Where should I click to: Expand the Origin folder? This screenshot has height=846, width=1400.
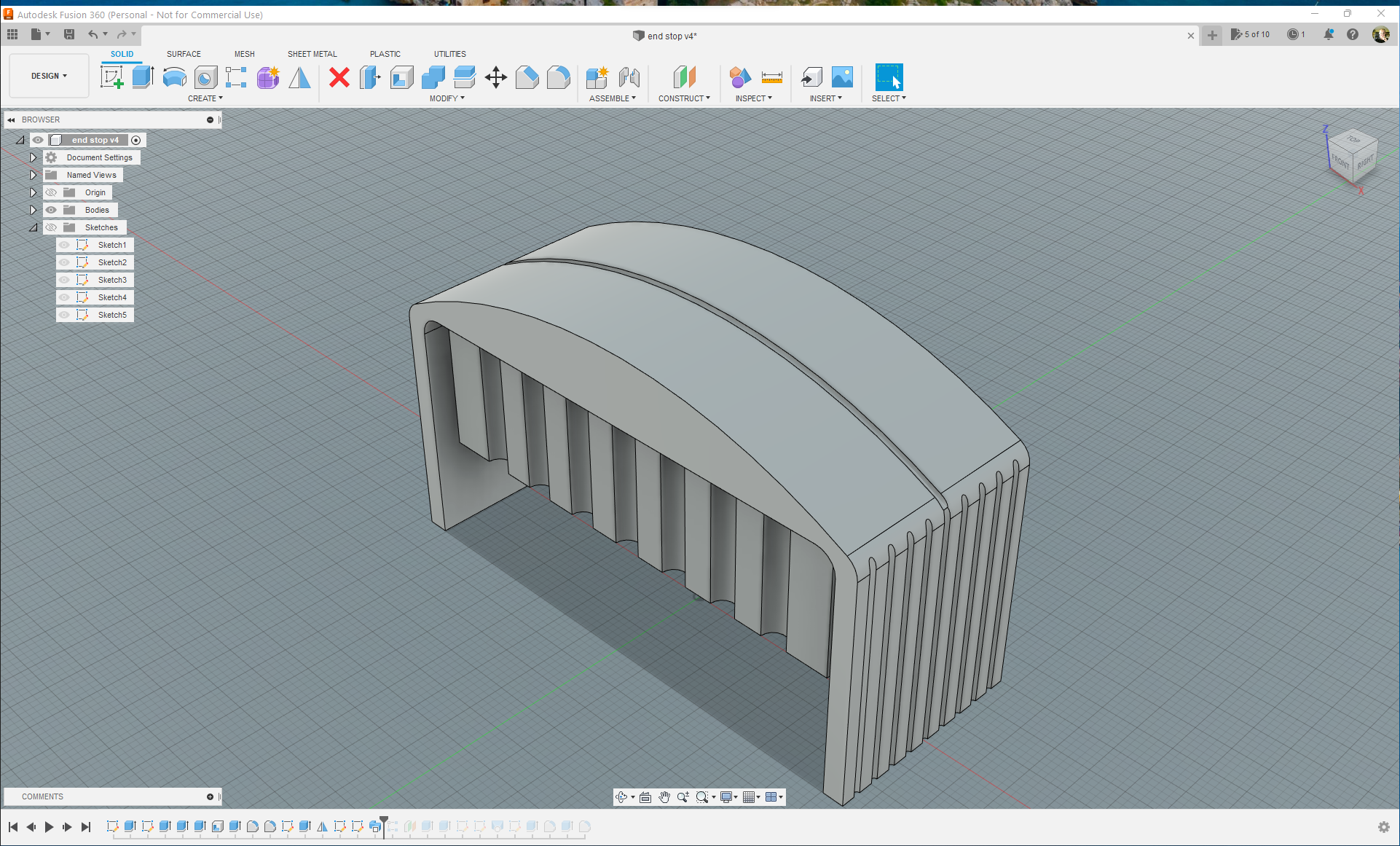tap(34, 192)
